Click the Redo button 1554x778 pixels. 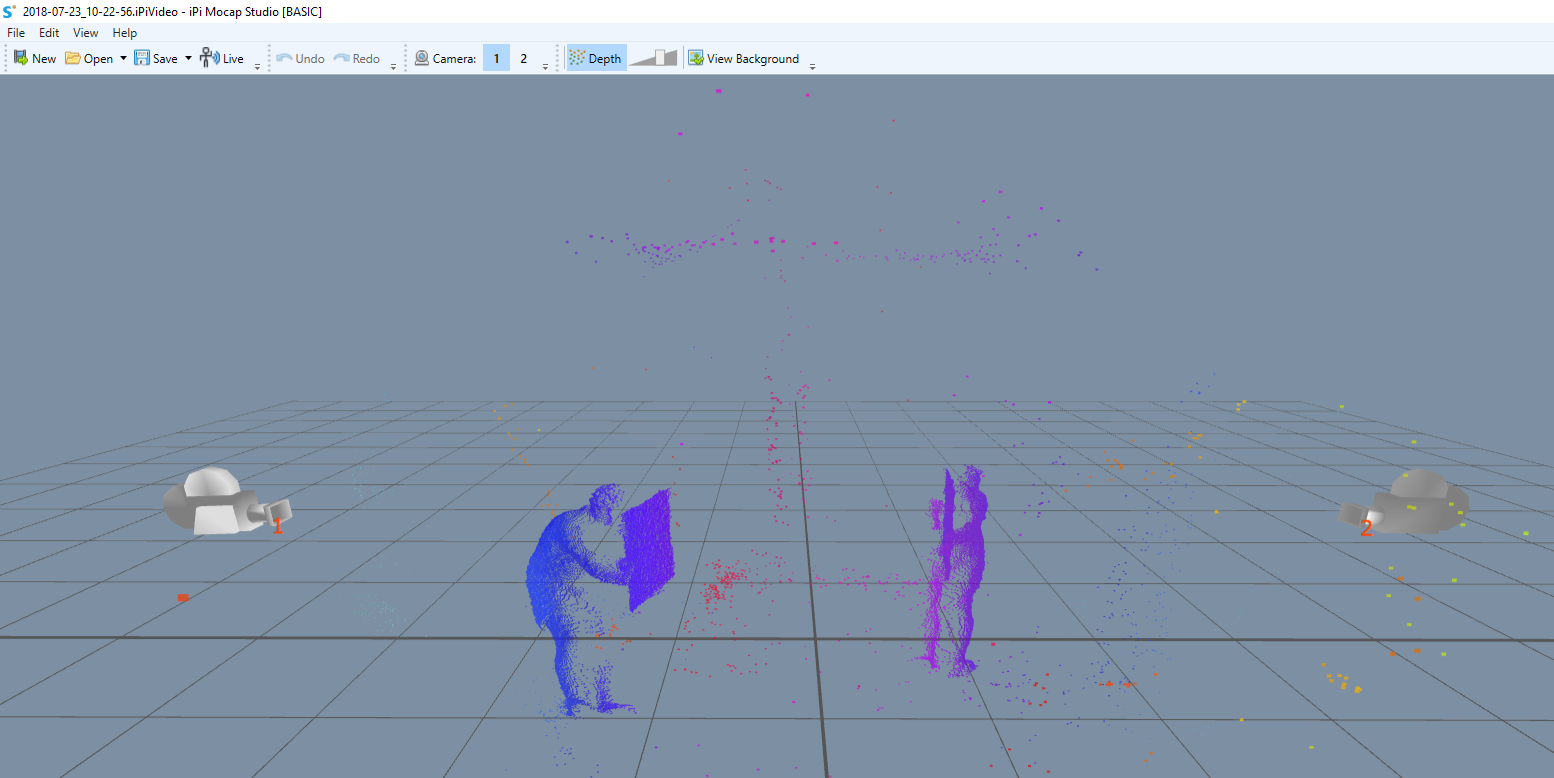point(357,58)
